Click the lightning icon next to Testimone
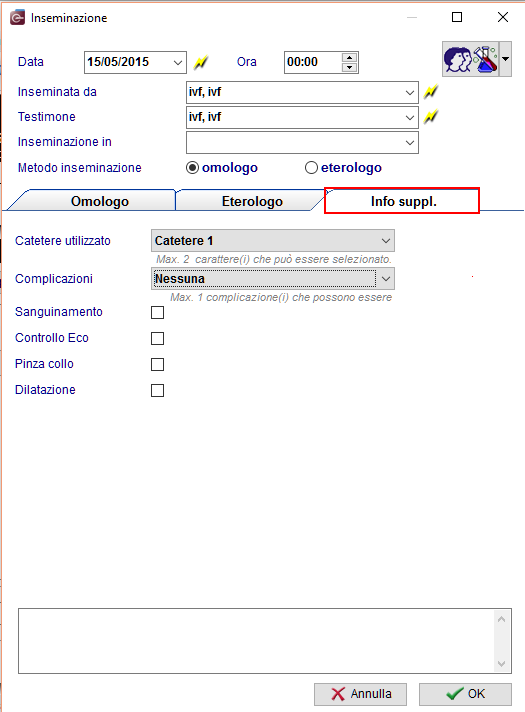The width and height of the screenshot is (525, 712). pos(431,117)
